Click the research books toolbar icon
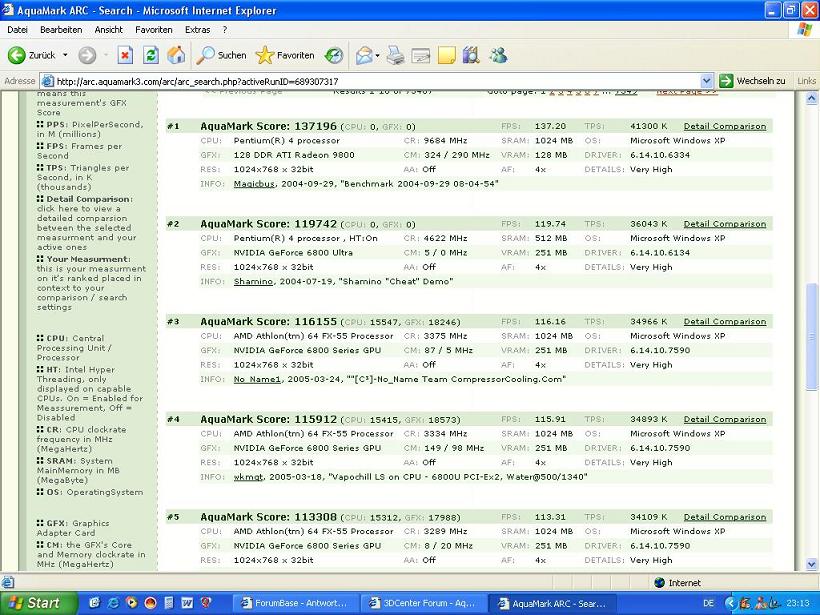The height and width of the screenshot is (615, 820). coord(471,55)
